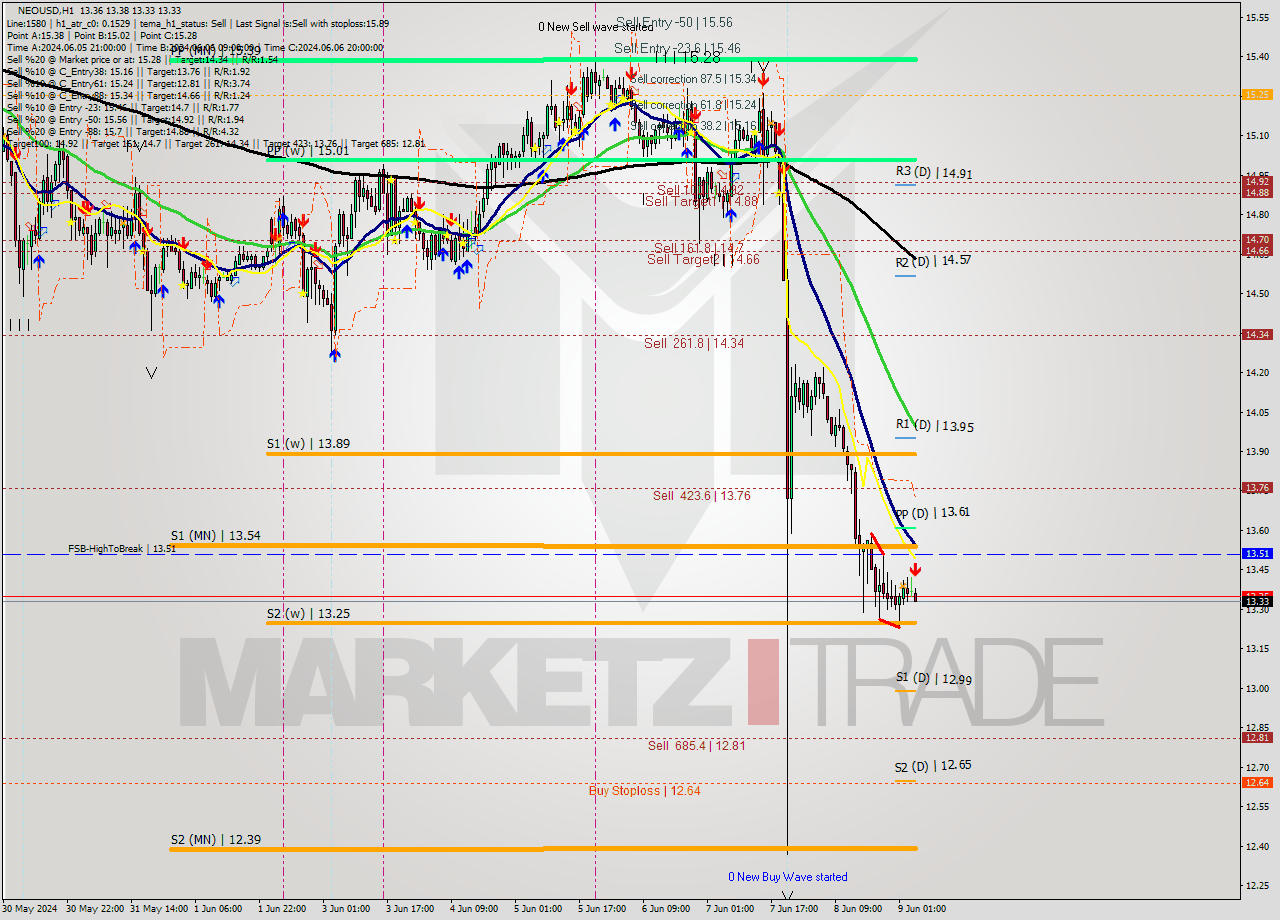Click the '30 May 2024' date axis label
Viewport: 1280px width, 920px height.
(29, 909)
